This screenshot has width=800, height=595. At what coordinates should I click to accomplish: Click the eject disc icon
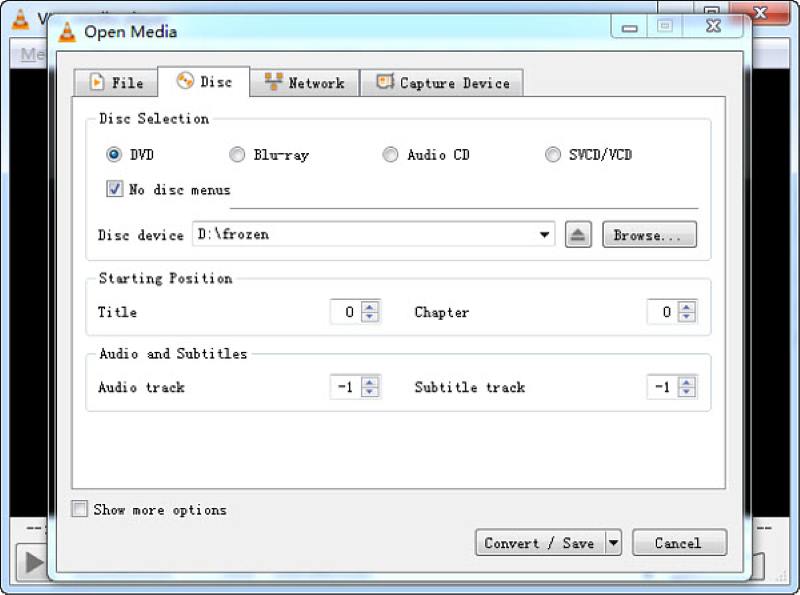(580, 234)
